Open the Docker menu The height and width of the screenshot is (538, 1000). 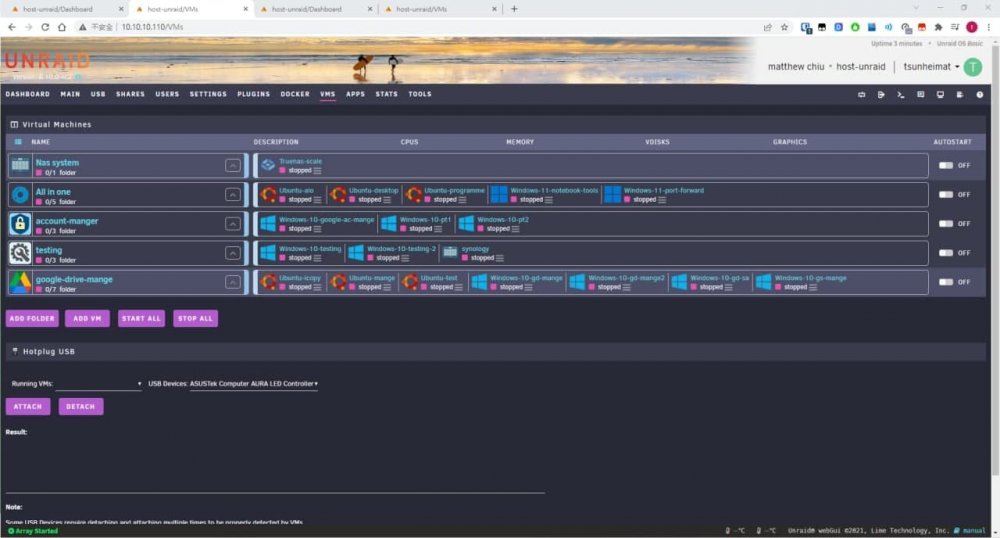(295, 94)
